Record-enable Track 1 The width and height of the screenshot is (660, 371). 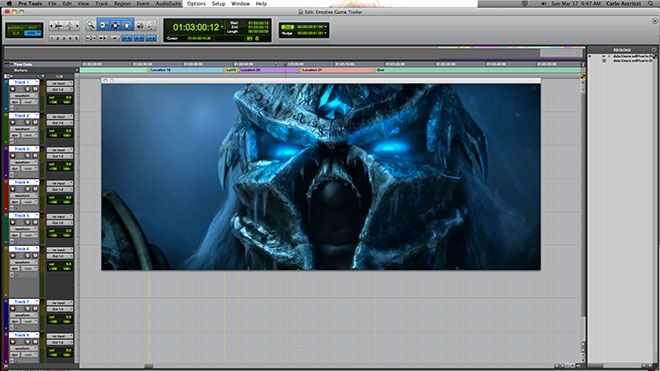click(13, 89)
